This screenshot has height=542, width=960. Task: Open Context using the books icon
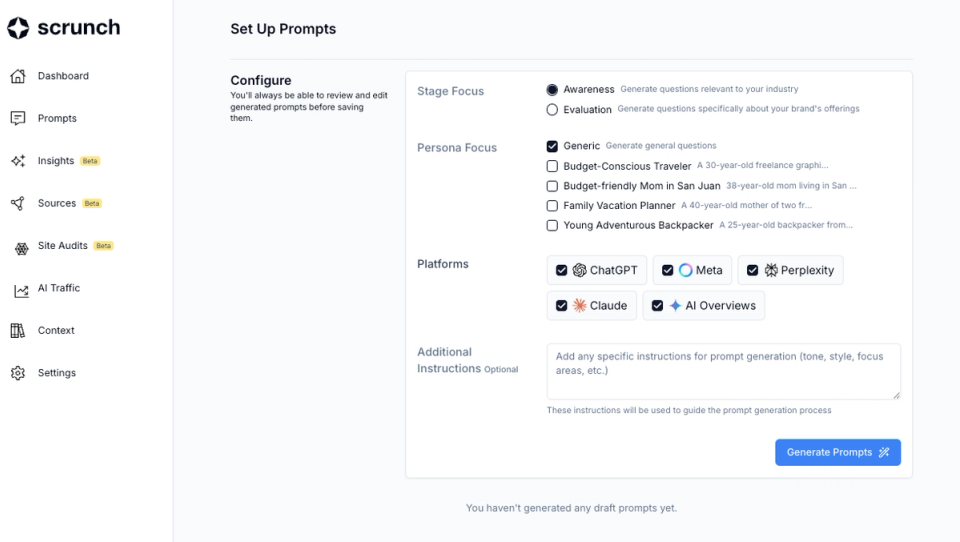pyautogui.click(x=18, y=331)
